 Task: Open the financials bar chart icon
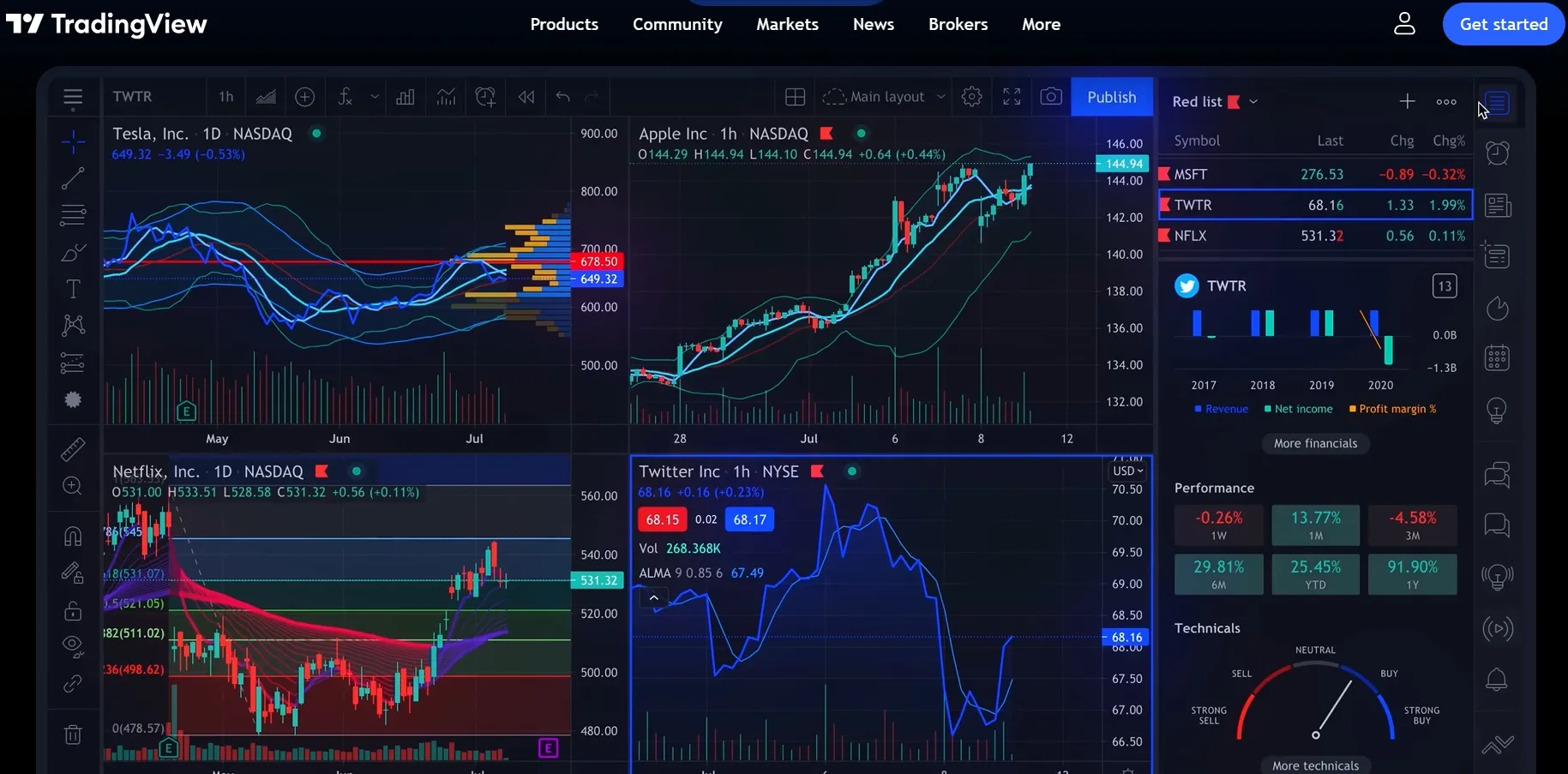point(406,97)
